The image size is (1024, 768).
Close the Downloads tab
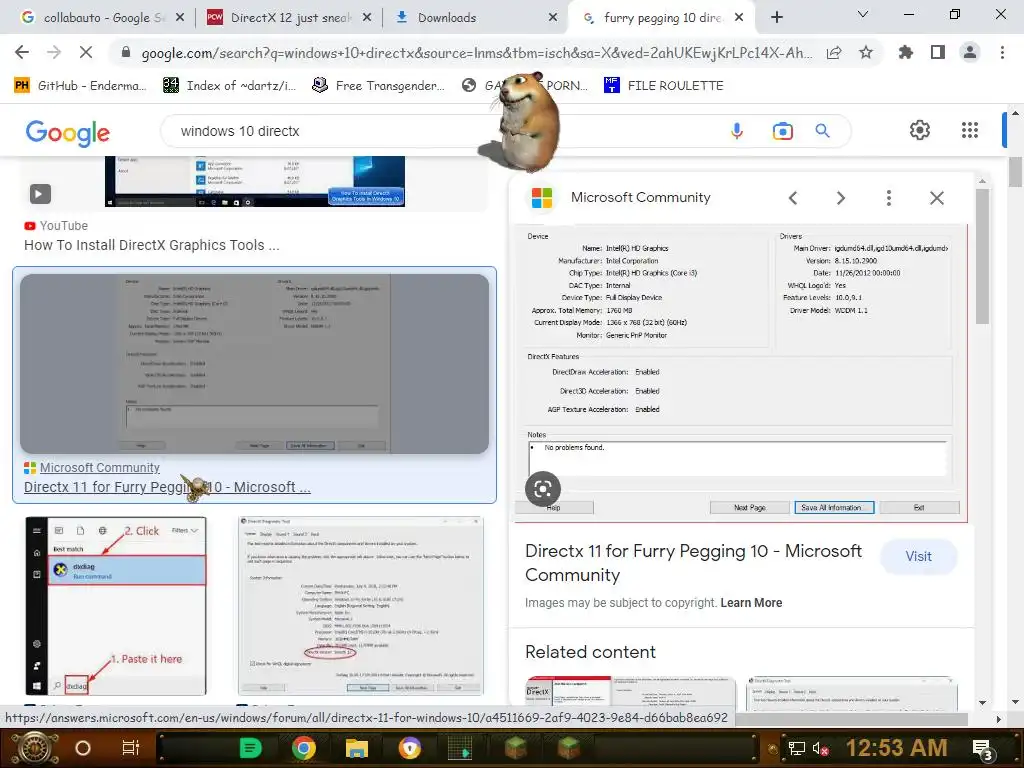(553, 18)
